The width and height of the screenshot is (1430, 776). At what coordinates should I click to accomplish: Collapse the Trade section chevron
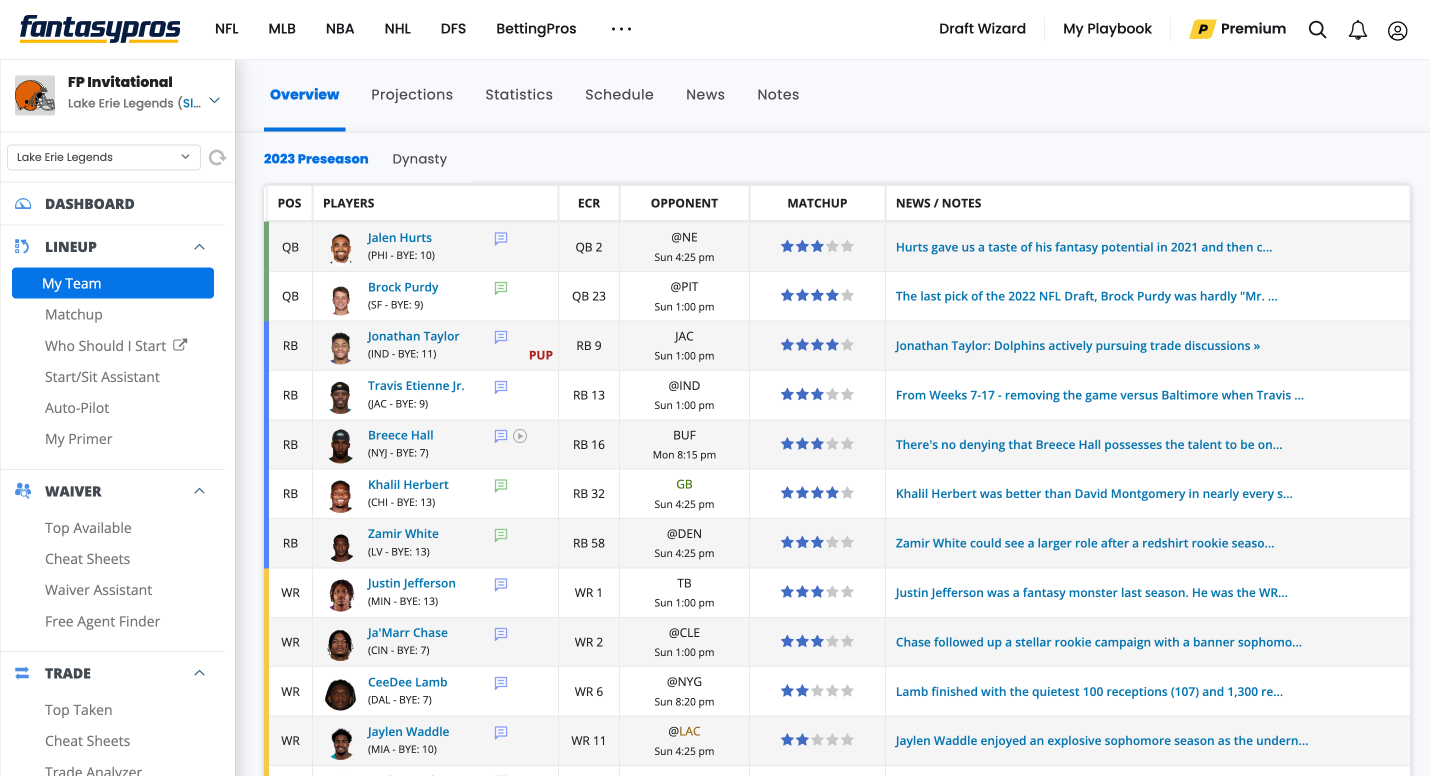coord(199,673)
